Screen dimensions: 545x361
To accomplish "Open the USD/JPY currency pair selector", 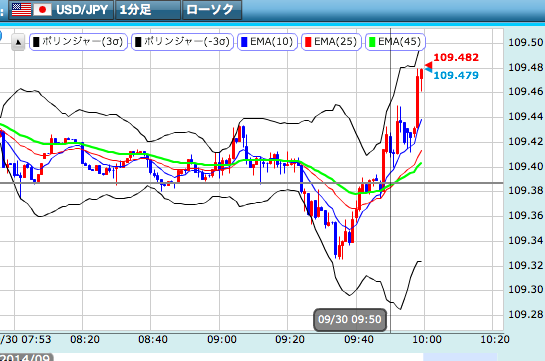I will (61, 10).
